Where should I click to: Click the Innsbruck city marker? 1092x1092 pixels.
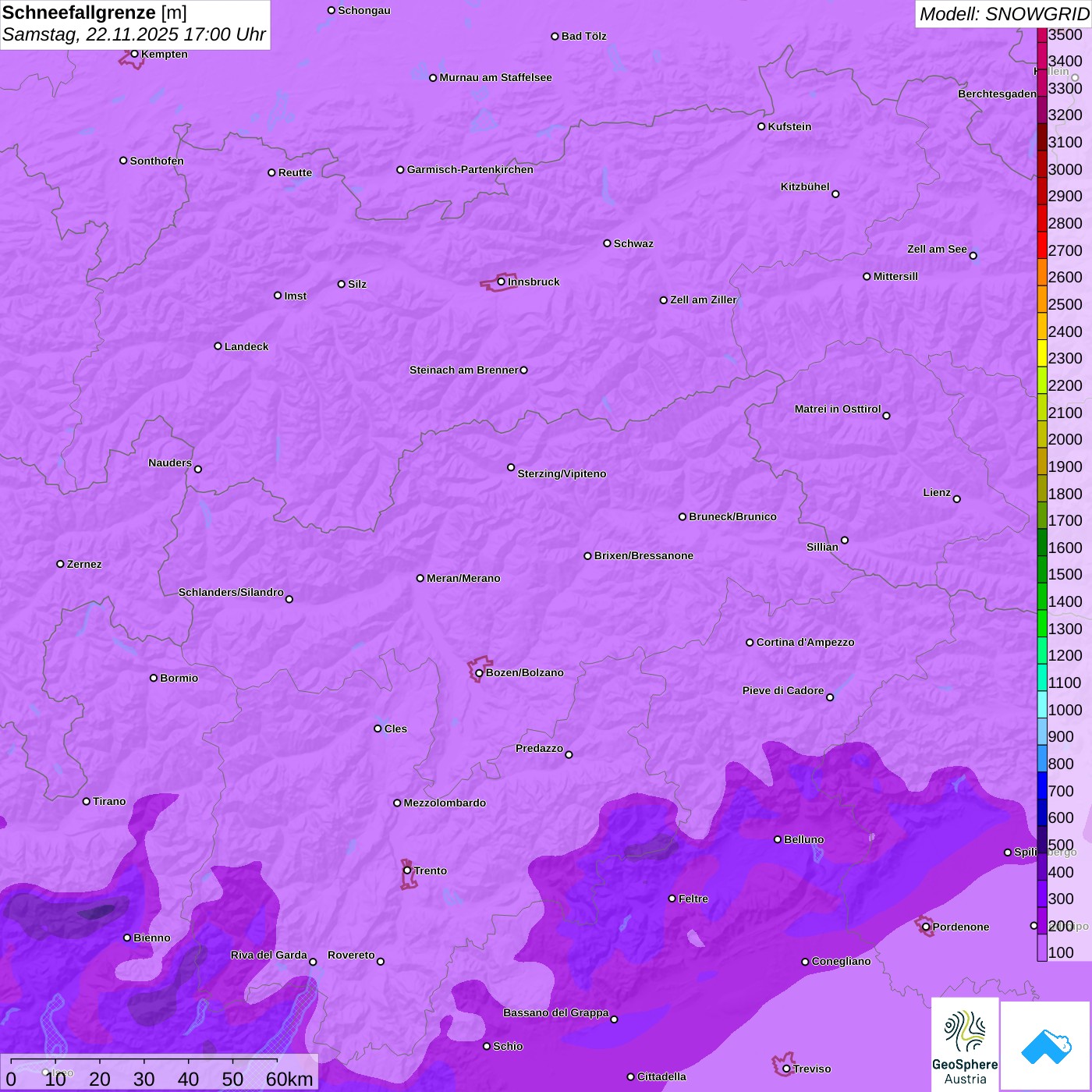click(502, 282)
